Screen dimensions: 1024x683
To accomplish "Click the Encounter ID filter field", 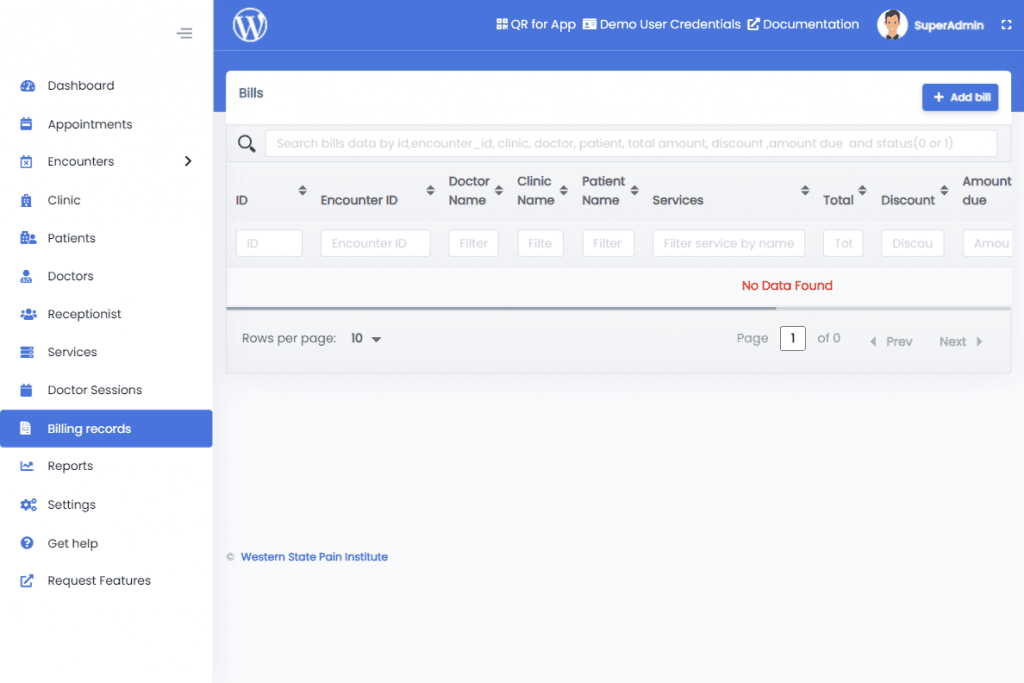I will click(376, 243).
